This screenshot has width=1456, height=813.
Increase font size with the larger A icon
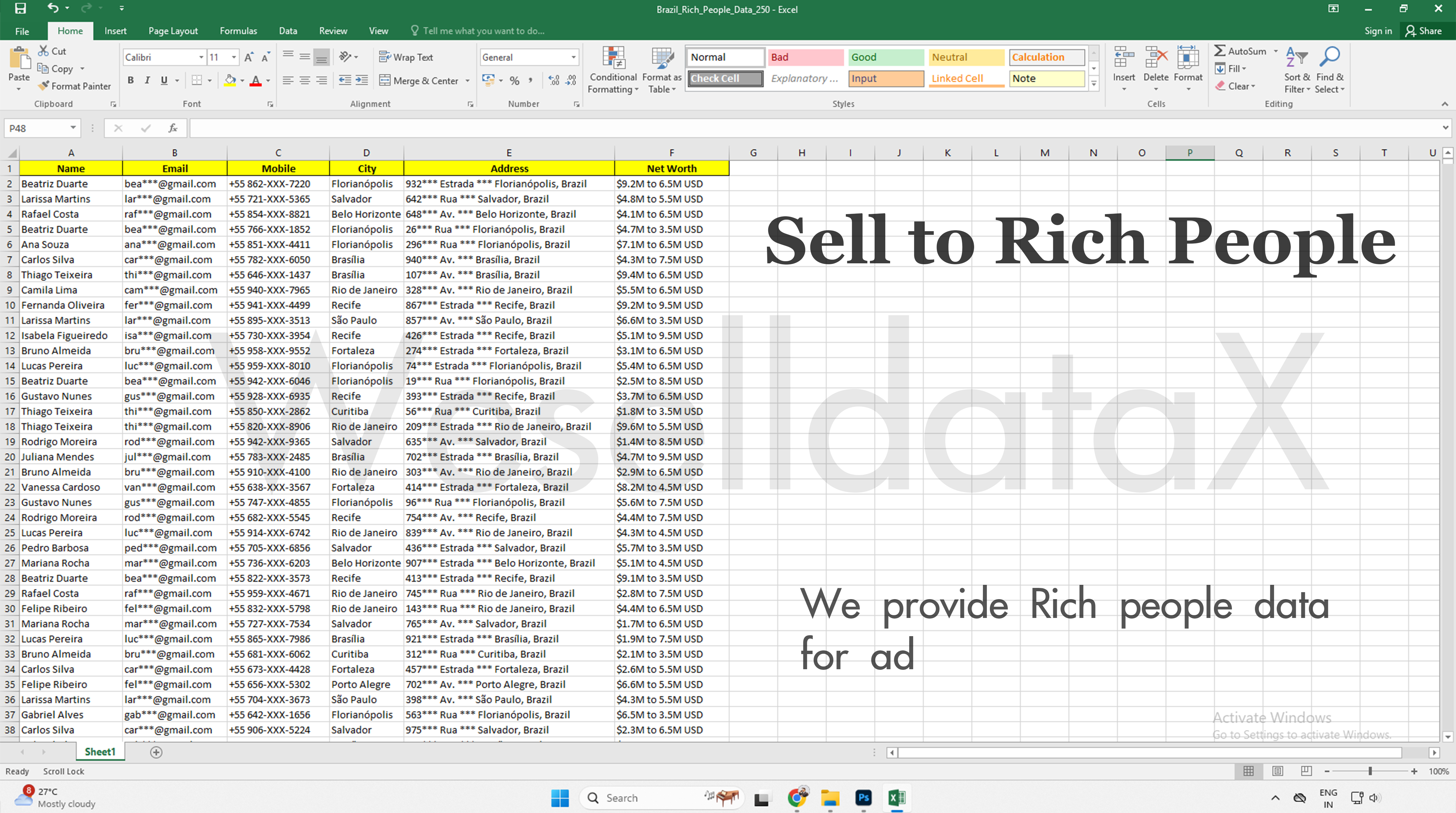249,57
